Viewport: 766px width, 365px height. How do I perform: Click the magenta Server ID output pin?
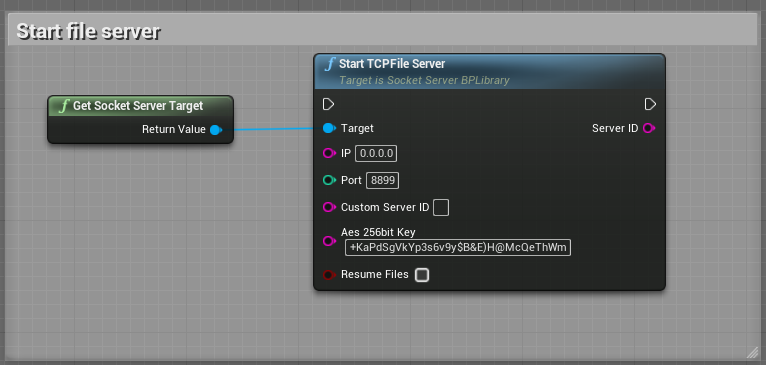pyautogui.click(x=649, y=129)
